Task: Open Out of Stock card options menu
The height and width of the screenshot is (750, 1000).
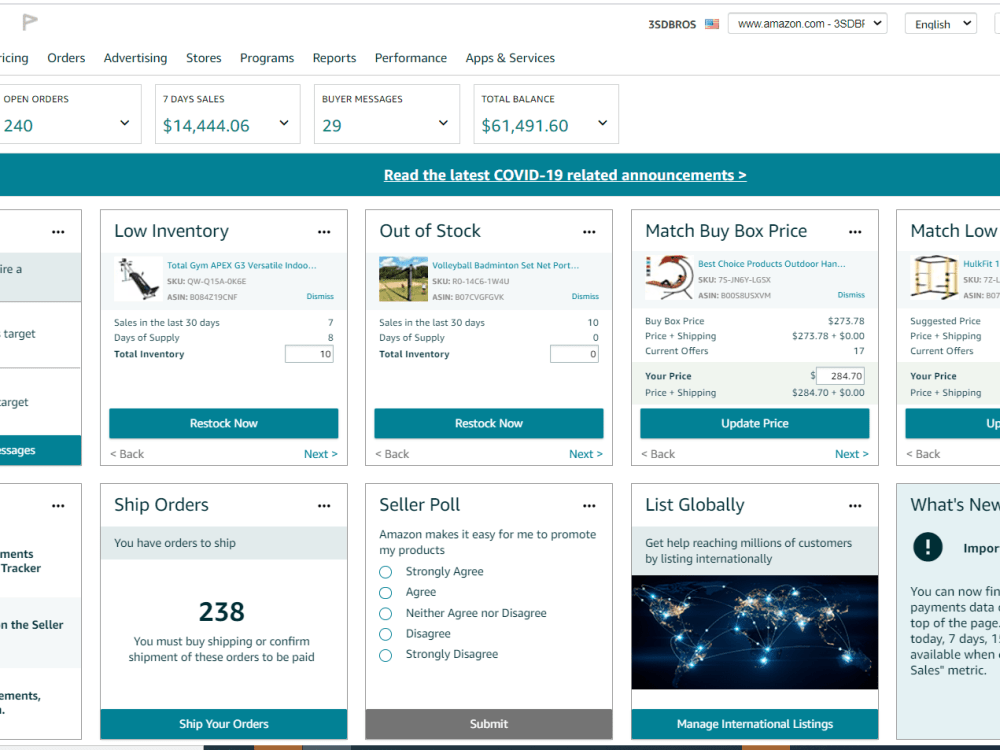Action: (589, 232)
